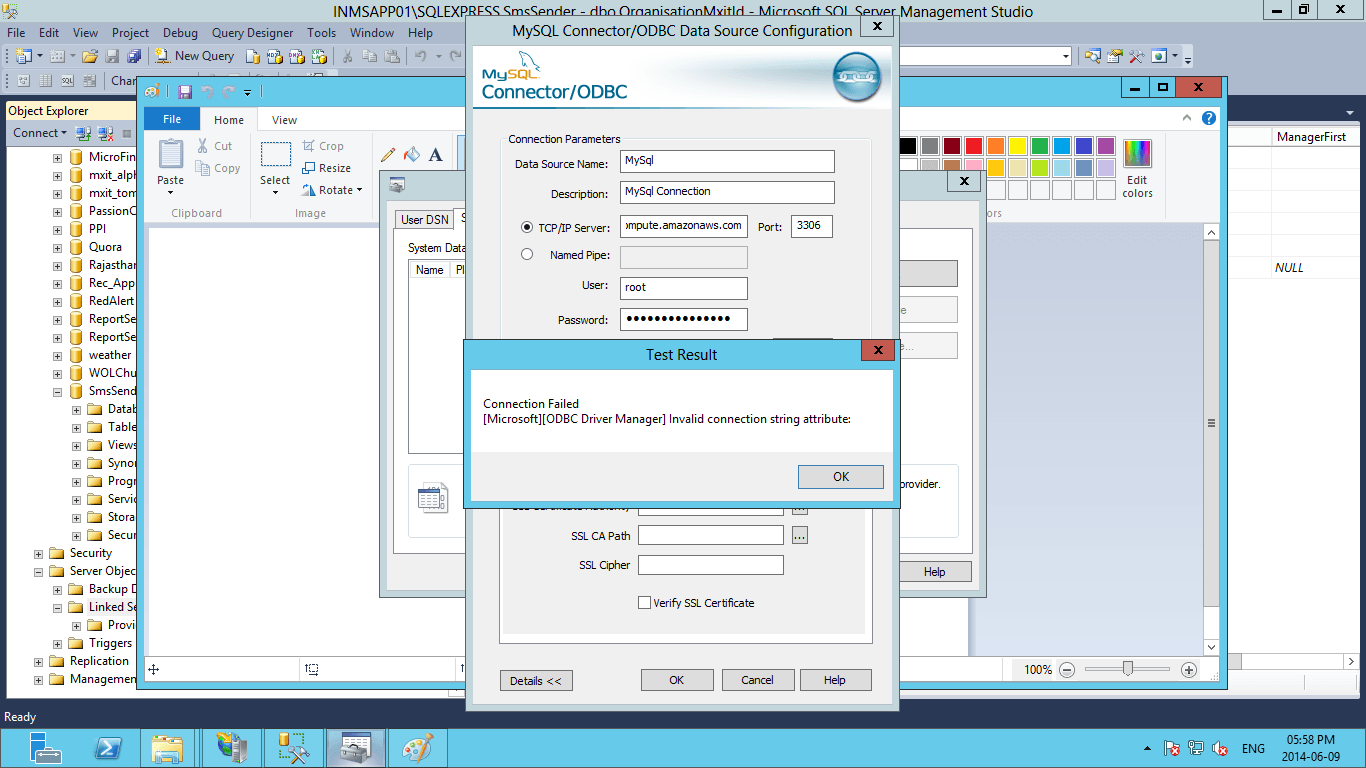Open the File tab in Paint

[172, 119]
